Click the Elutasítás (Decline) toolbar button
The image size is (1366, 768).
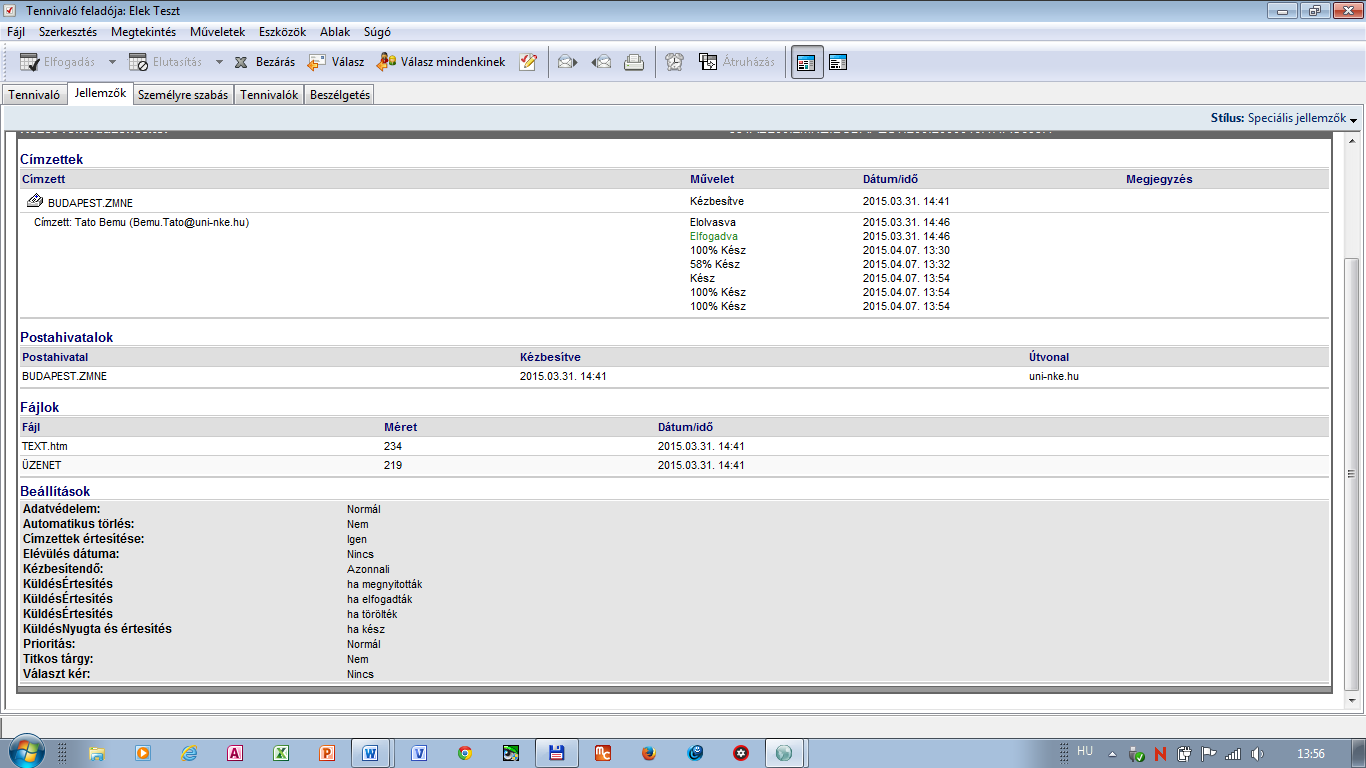pos(165,62)
